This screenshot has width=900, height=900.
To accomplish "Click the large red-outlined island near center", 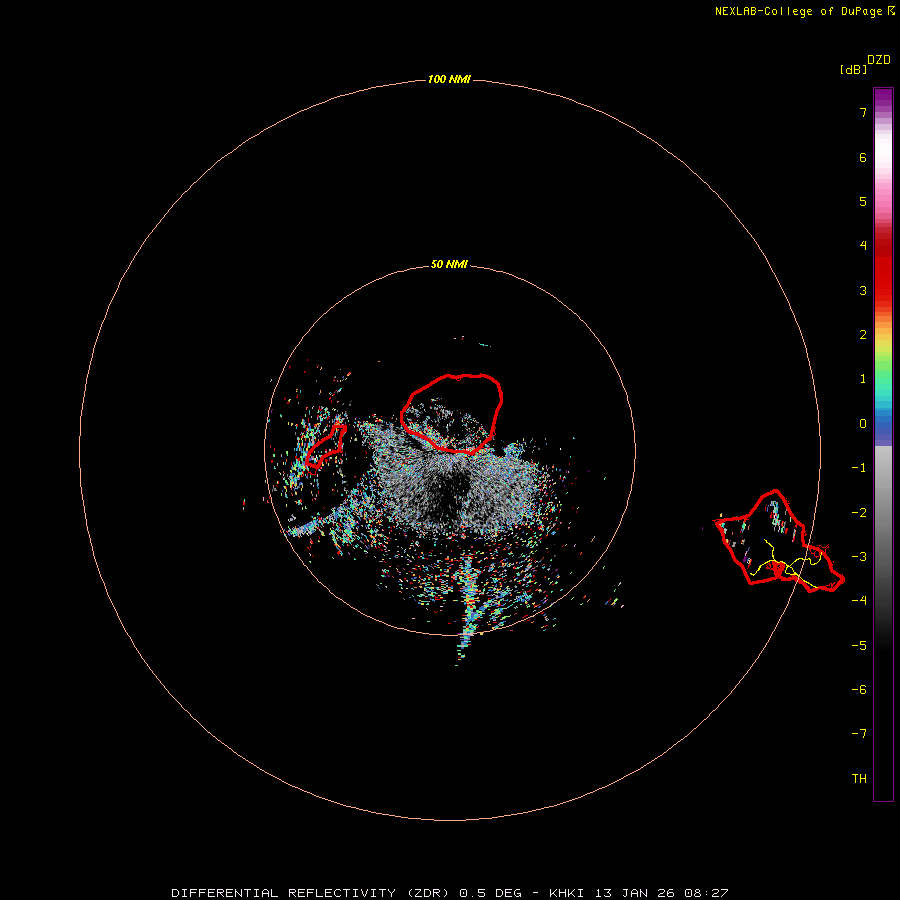I will coord(452,414).
